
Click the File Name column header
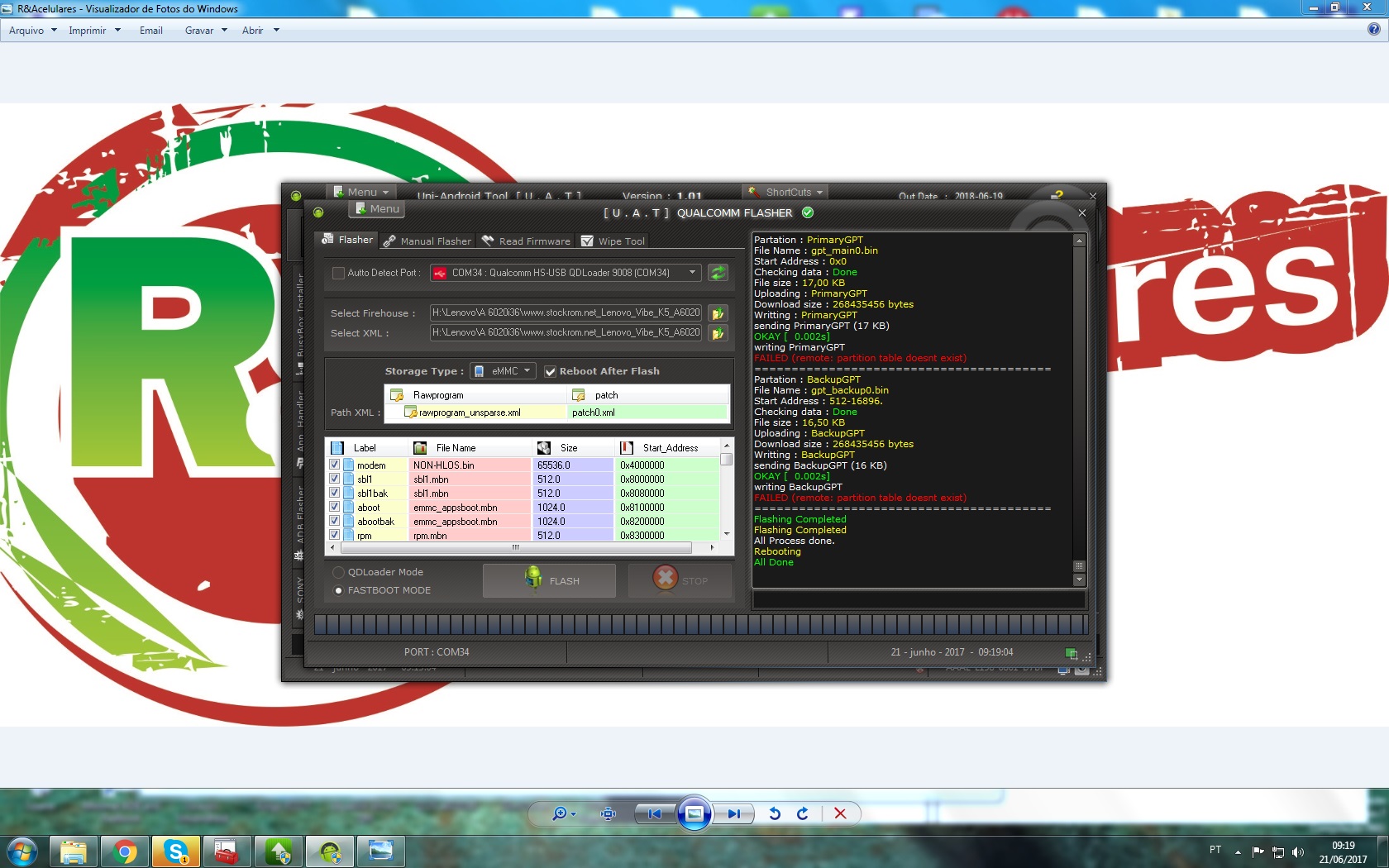pyautogui.click(x=470, y=448)
